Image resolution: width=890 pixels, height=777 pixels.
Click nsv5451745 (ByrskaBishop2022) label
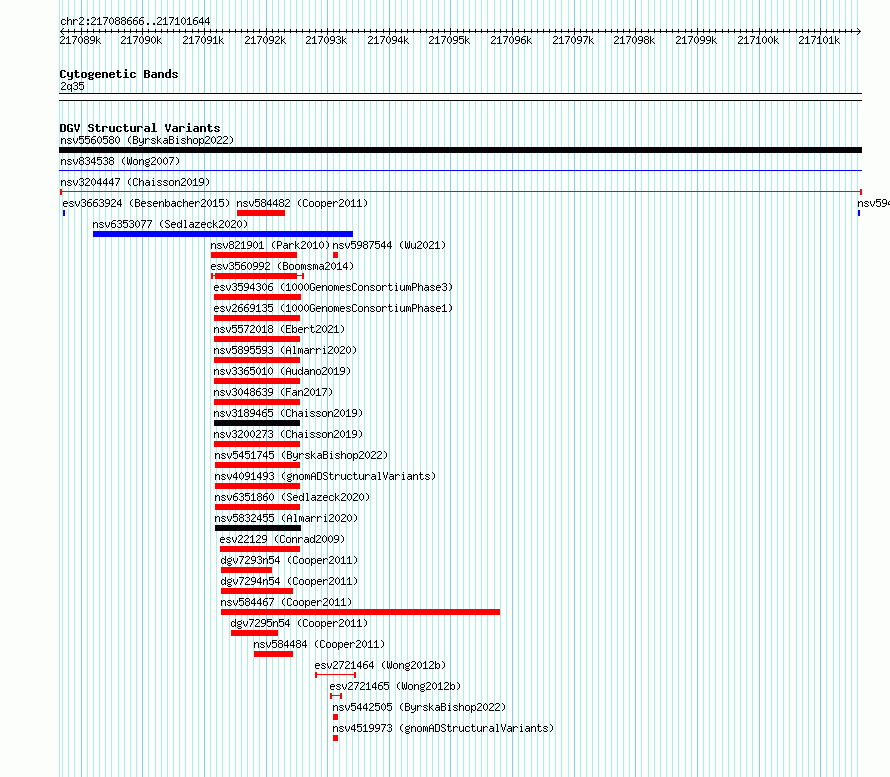pos(301,455)
